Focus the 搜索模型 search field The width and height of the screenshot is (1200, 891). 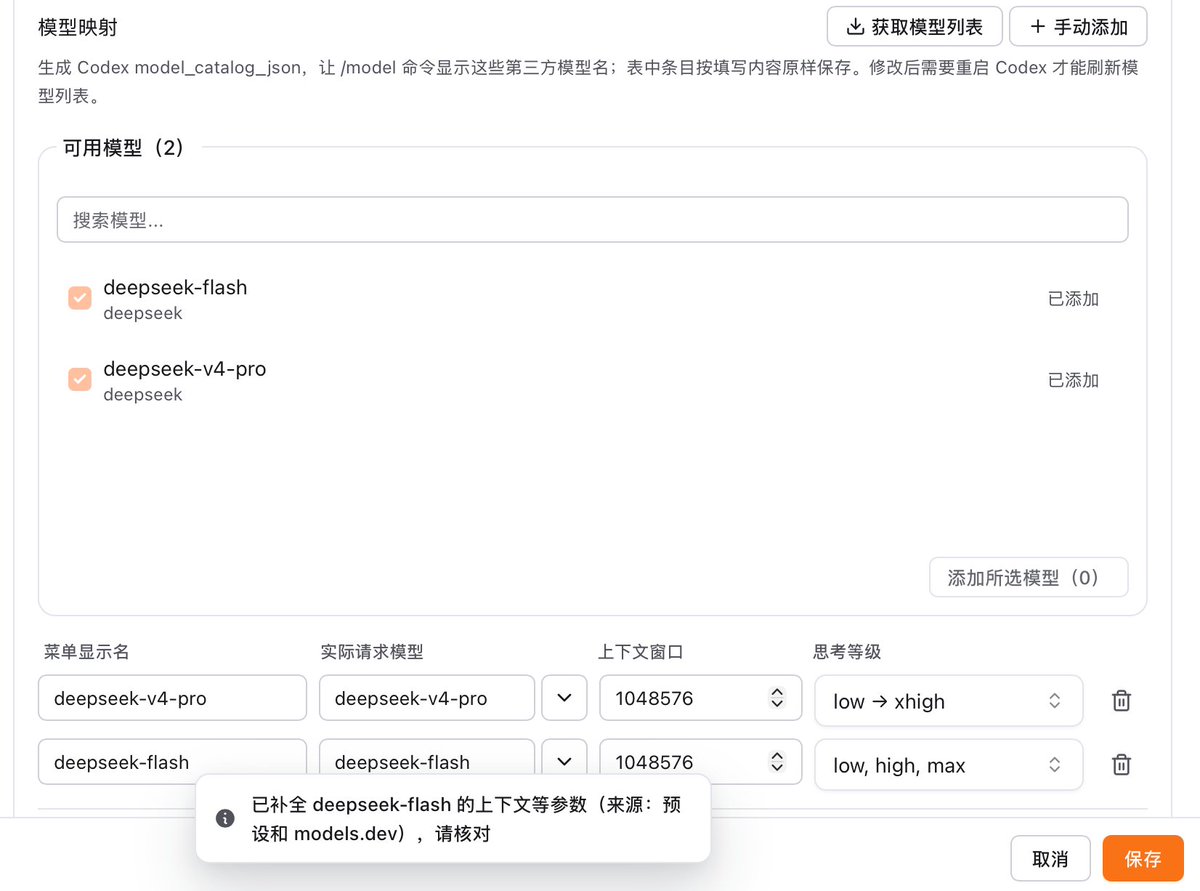click(x=593, y=220)
